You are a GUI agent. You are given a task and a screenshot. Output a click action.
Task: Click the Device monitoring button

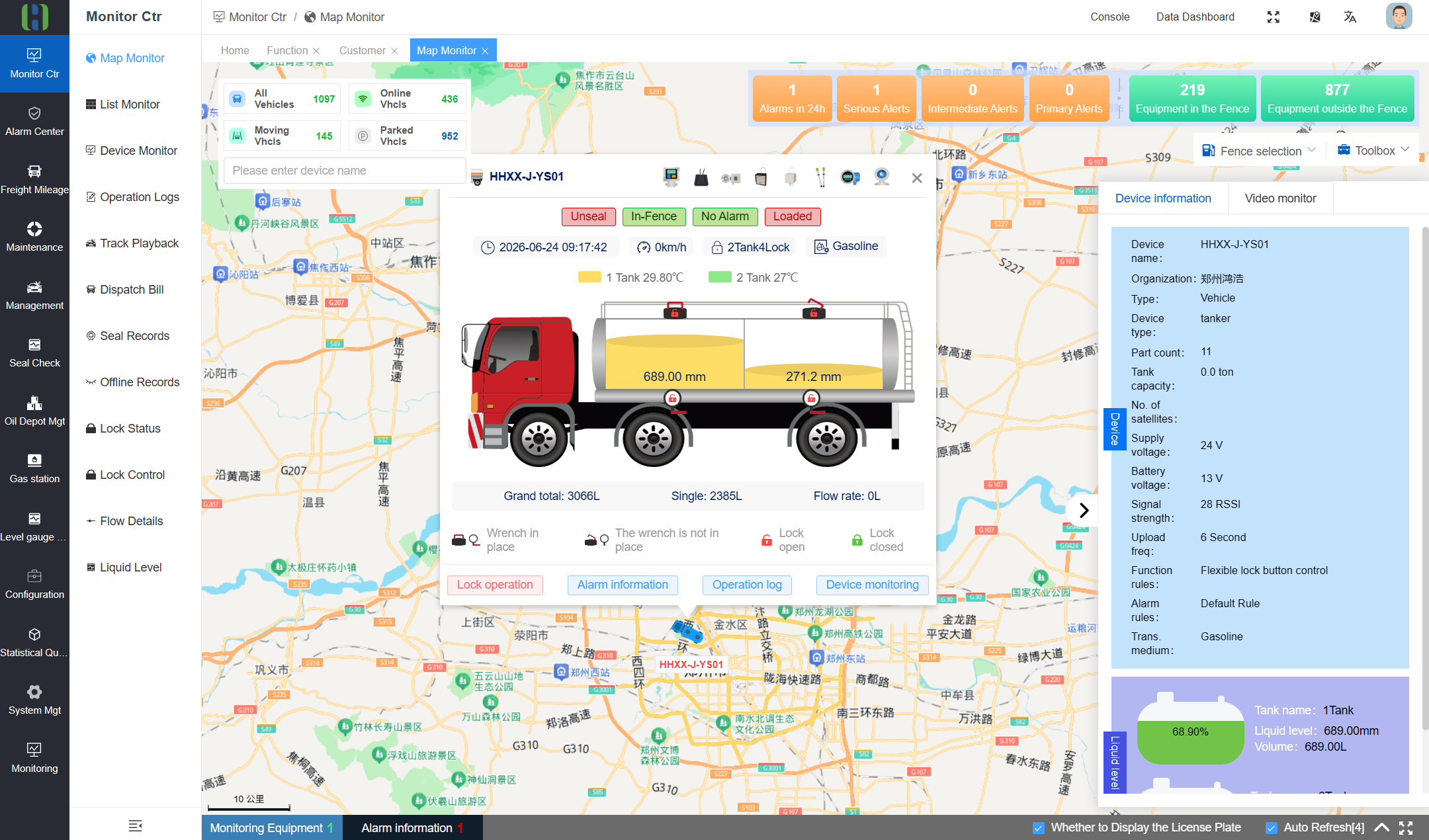pyautogui.click(x=872, y=585)
